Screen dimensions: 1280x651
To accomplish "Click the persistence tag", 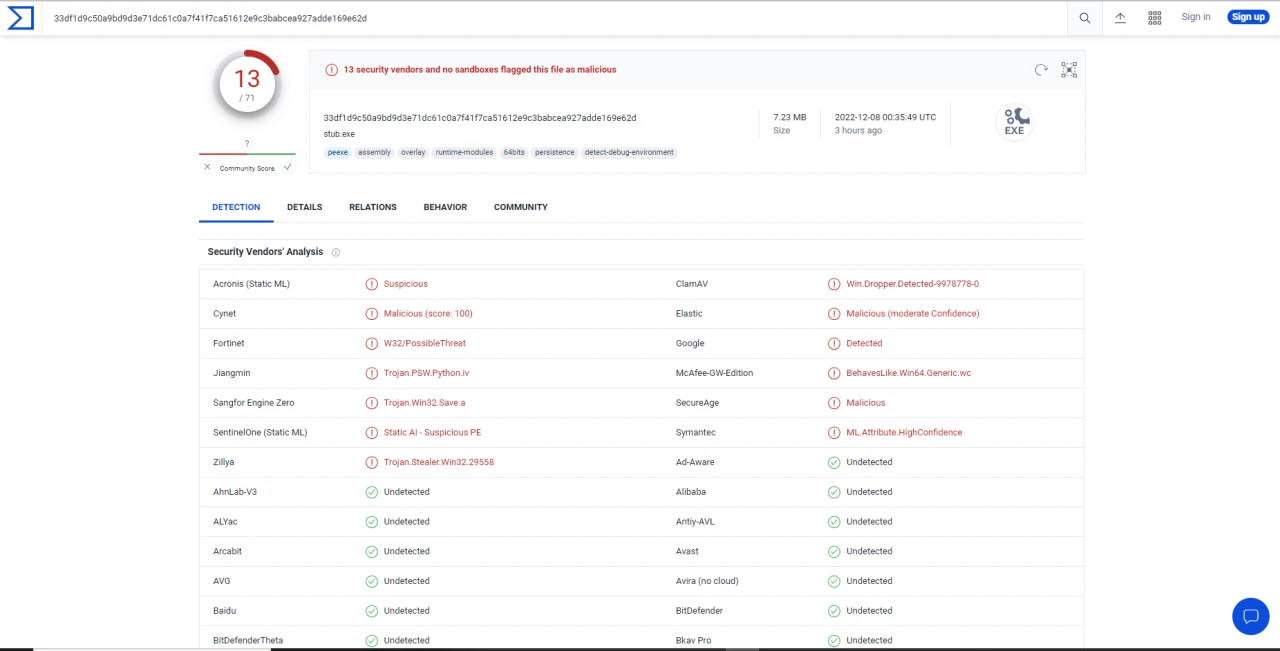I will coord(555,153).
